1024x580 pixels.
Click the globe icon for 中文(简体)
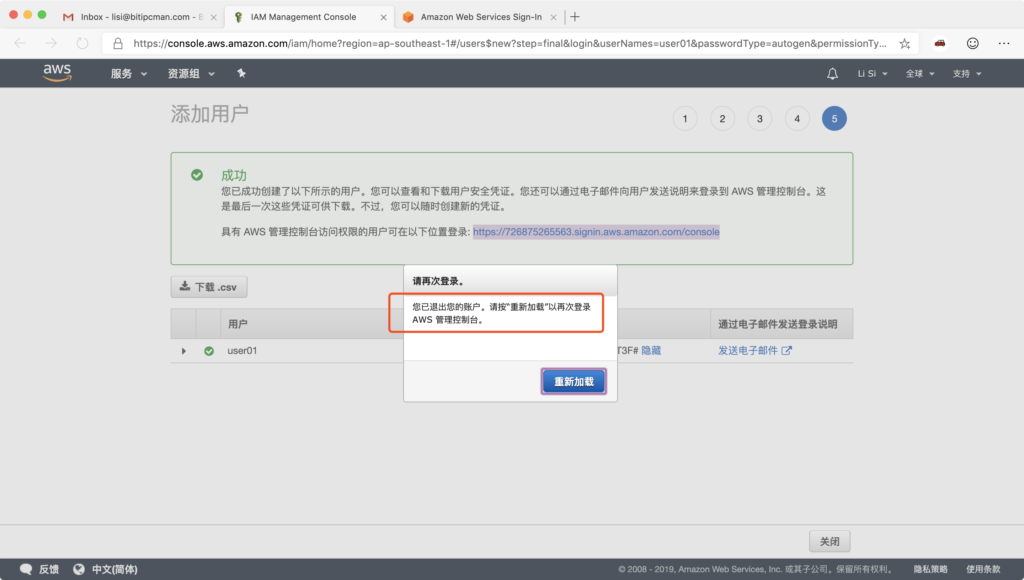[x=79, y=569]
